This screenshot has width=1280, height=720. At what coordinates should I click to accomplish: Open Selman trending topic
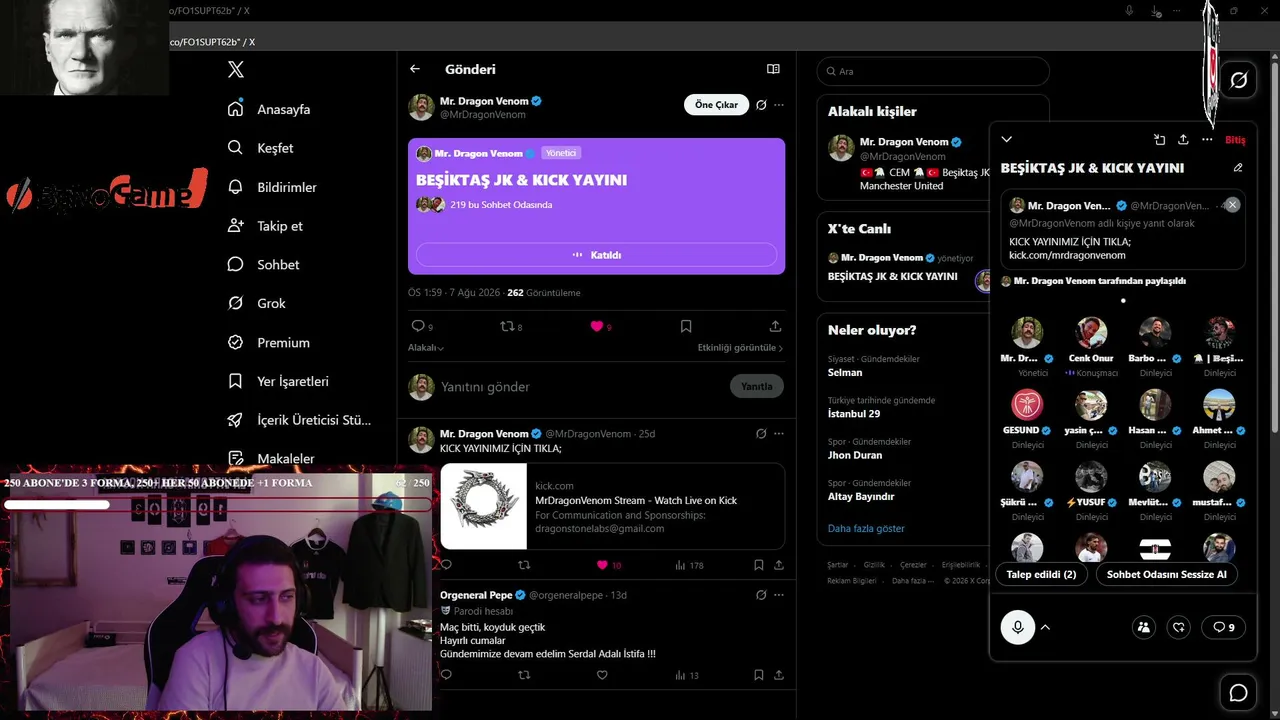pyautogui.click(x=845, y=372)
